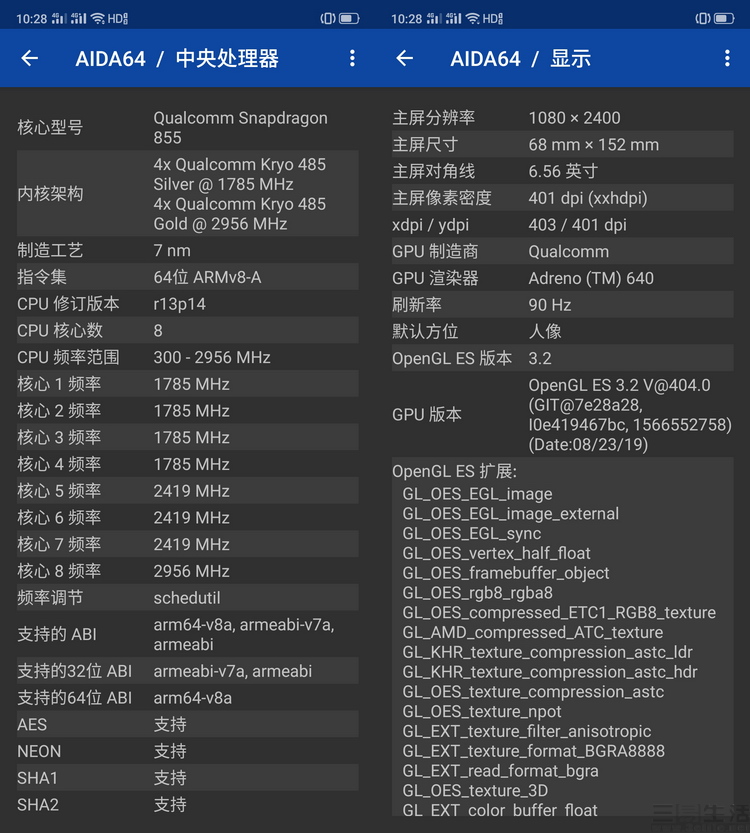Image resolution: width=750 pixels, height=833 pixels.
Task: Tap the 支持的32位 ABI row
Action: tap(188, 671)
